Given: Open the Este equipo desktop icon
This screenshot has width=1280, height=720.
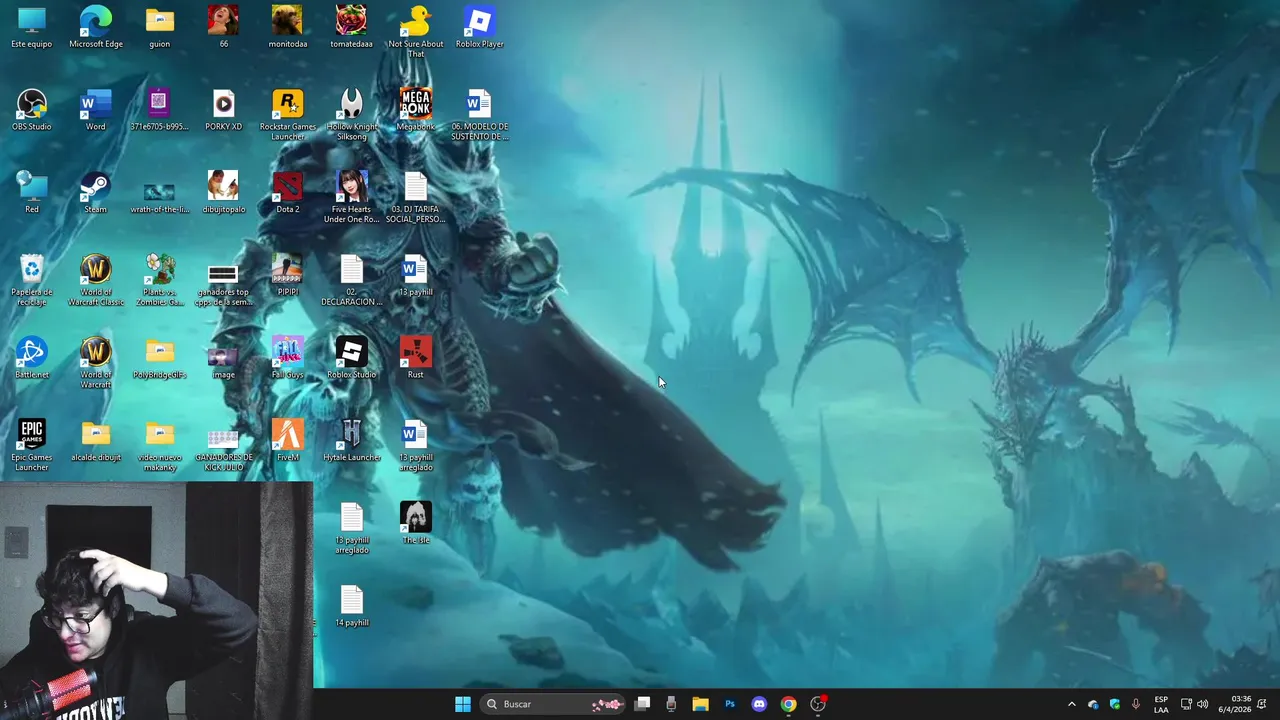Looking at the screenshot, I should click(32, 27).
